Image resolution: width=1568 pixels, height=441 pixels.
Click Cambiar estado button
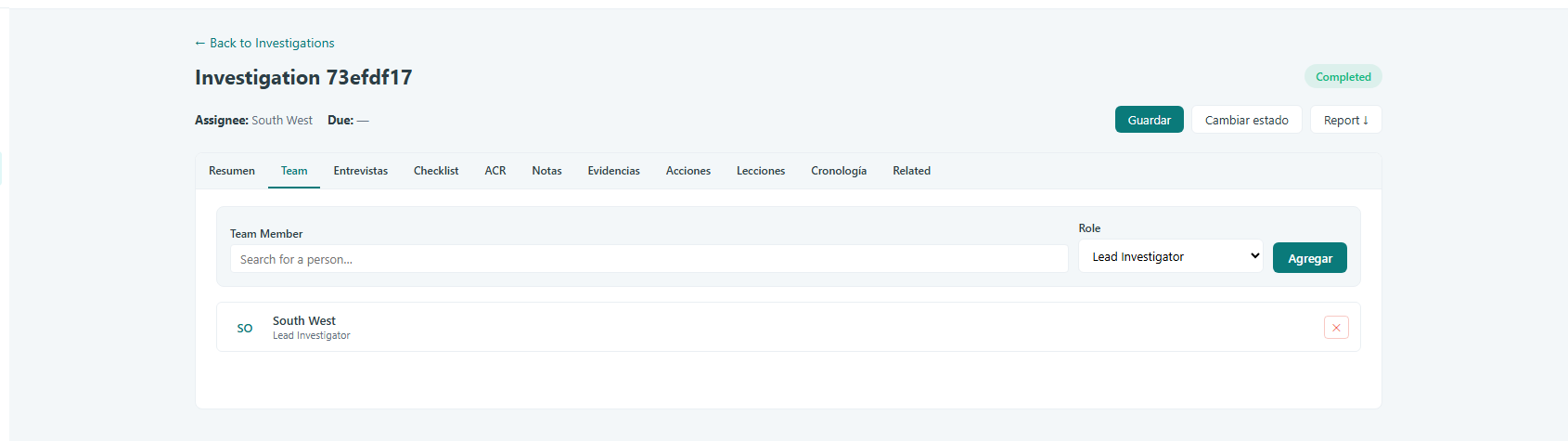pyautogui.click(x=1246, y=120)
